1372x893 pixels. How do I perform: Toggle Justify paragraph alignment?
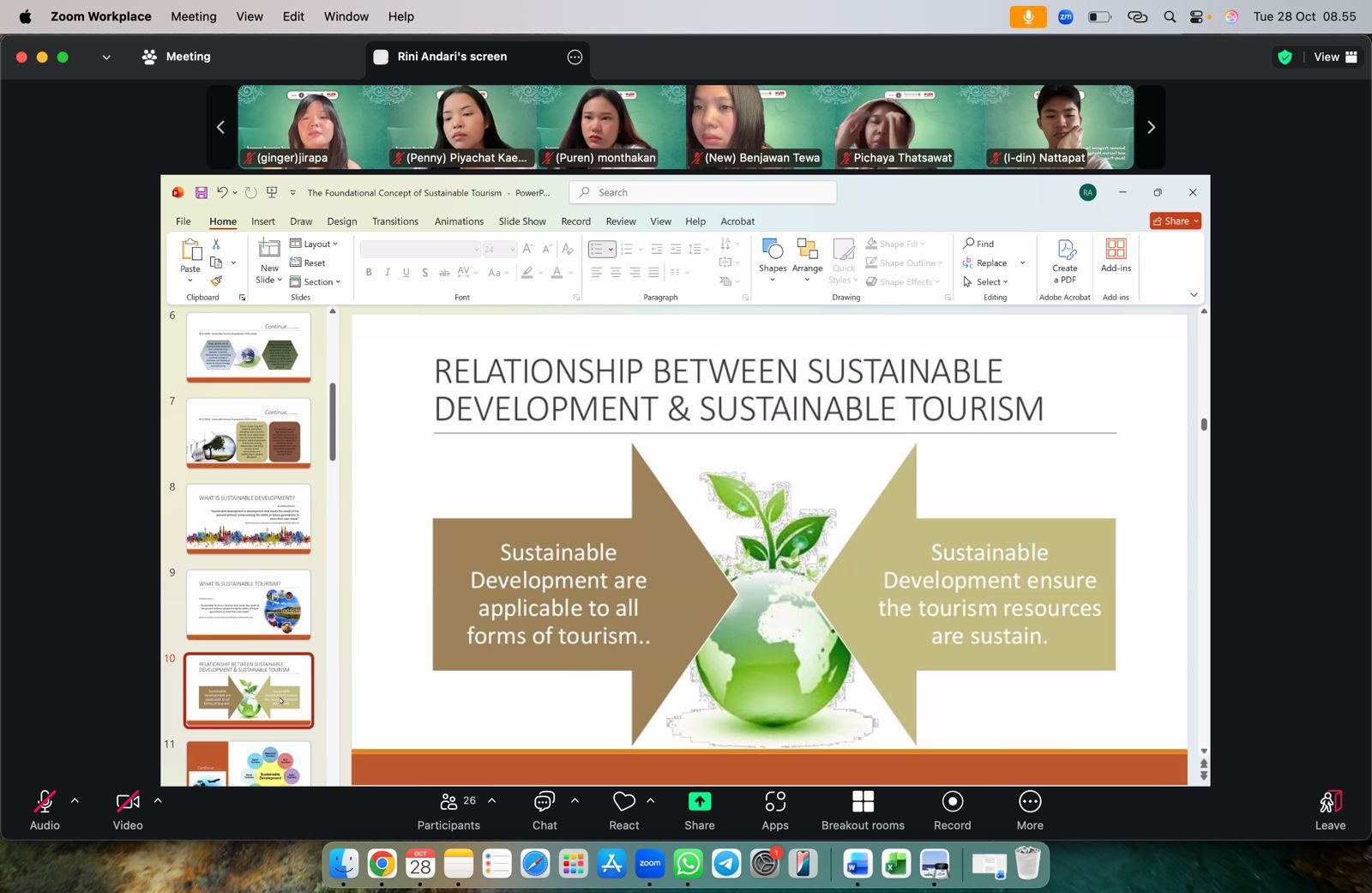tap(654, 272)
